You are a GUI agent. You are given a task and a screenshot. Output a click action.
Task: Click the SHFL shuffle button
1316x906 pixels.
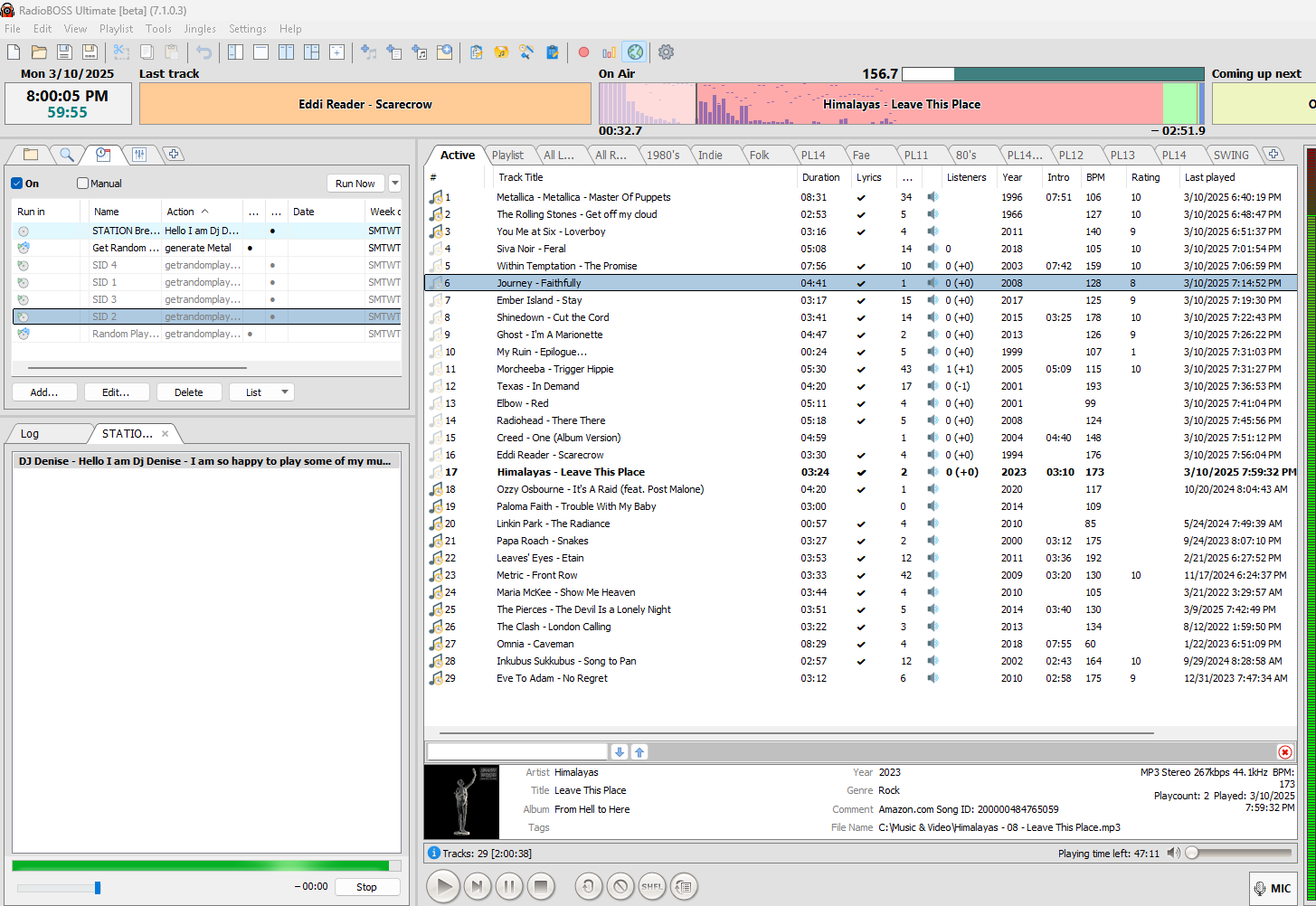click(651, 887)
